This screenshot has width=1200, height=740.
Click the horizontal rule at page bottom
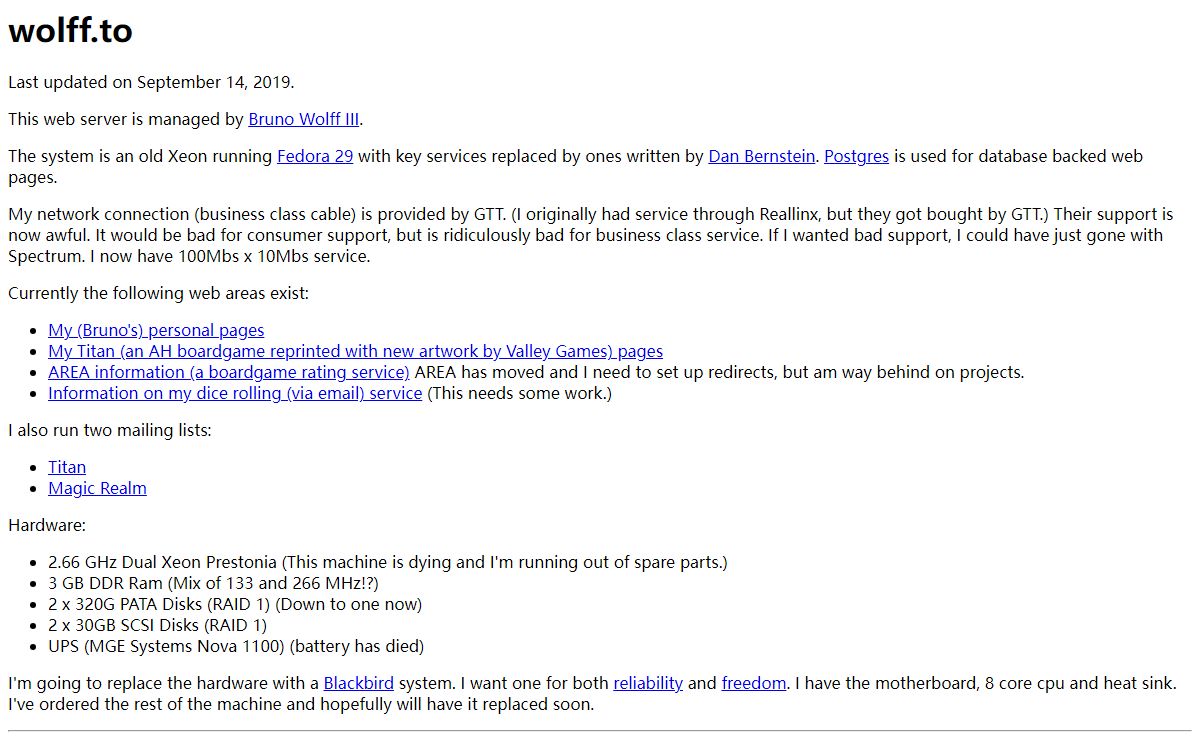point(600,732)
